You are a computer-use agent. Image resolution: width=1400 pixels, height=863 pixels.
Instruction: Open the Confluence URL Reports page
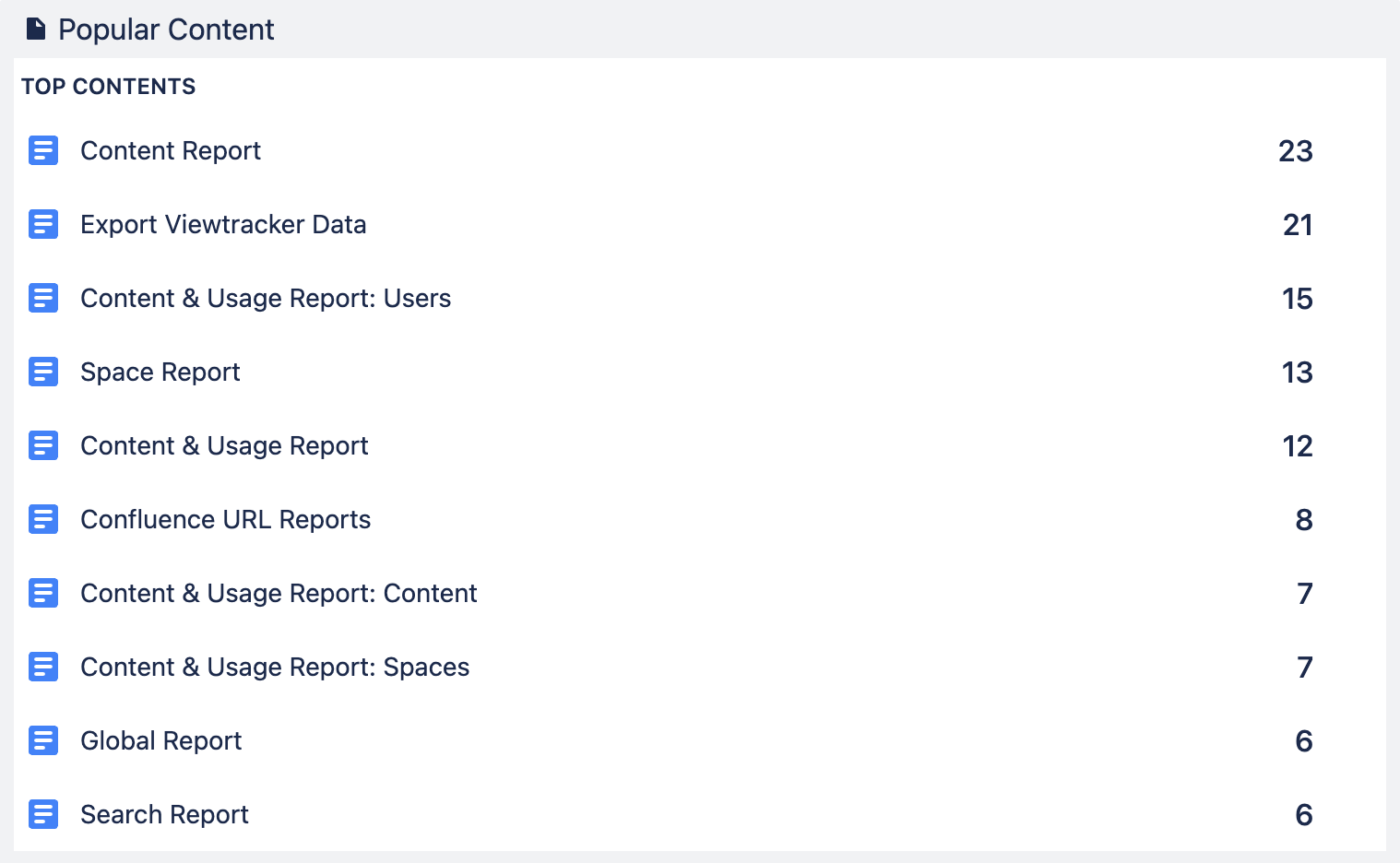tap(226, 519)
